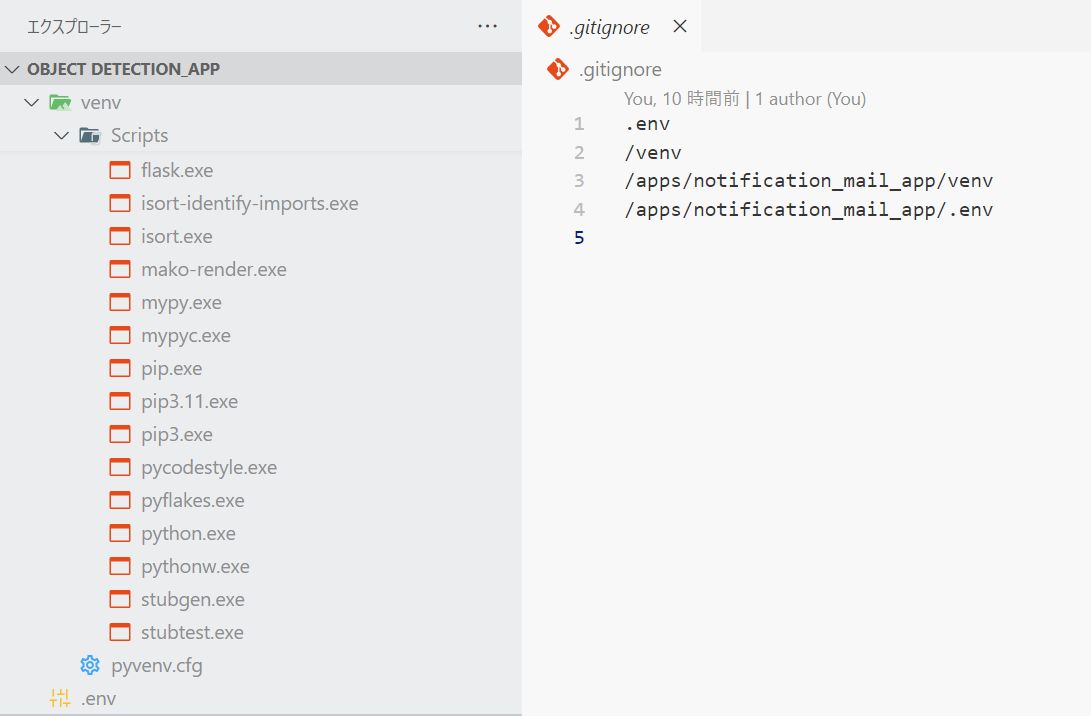Viewport: 1091px width, 716px height.
Task: Open pip.exe file name
Action: (x=171, y=369)
